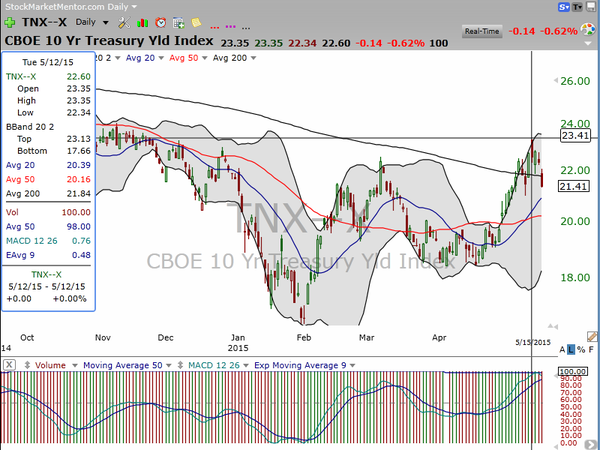Click the green and red bar chart-style icon

tap(142, 23)
